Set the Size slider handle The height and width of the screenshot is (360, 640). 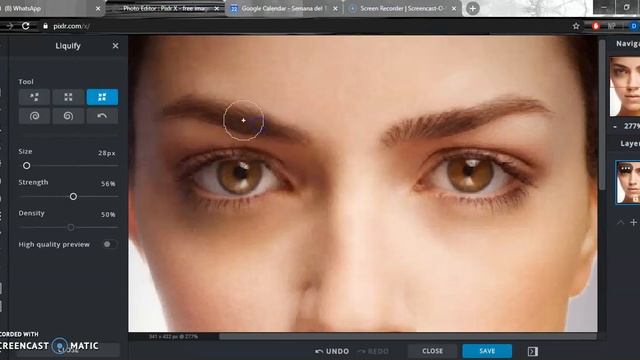[x=27, y=166]
